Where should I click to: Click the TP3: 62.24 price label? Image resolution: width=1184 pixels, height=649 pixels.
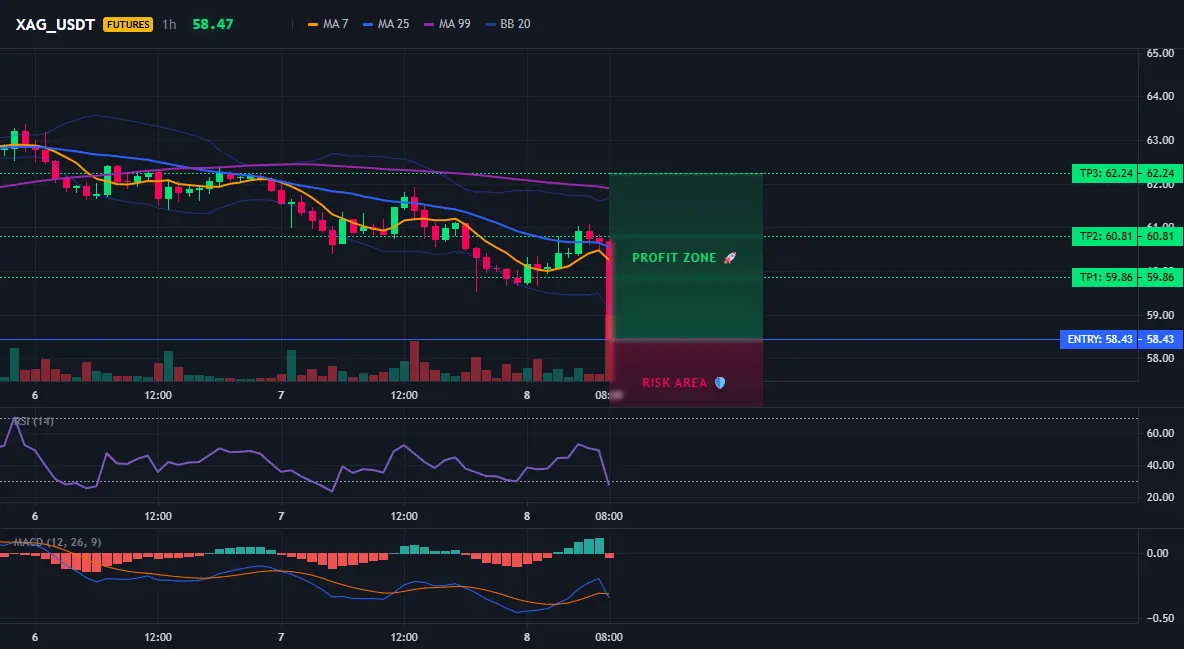1105,174
